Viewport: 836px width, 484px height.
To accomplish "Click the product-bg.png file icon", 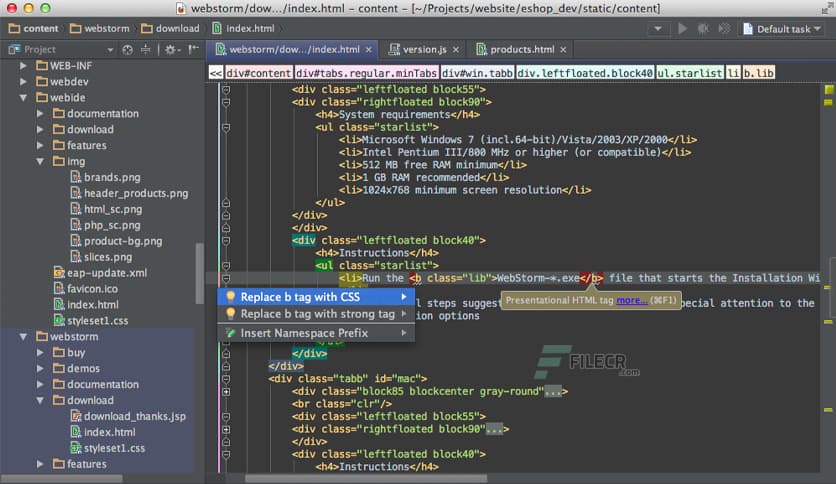I will click(76, 241).
